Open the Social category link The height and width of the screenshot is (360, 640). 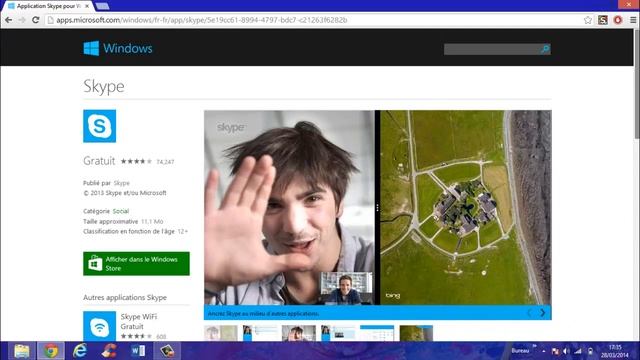pos(121,211)
